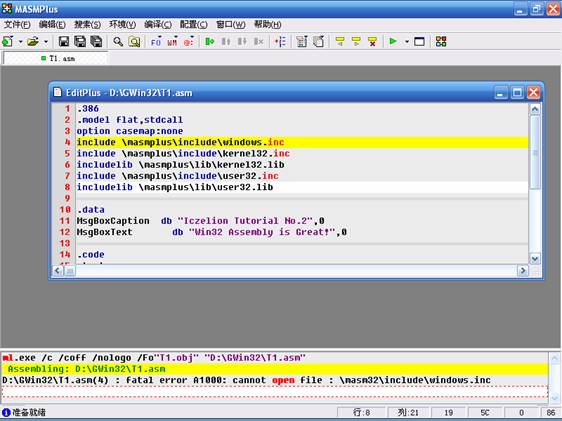
Task: Open the 文件(F) menu
Action: pyautogui.click(x=17, y=24)
